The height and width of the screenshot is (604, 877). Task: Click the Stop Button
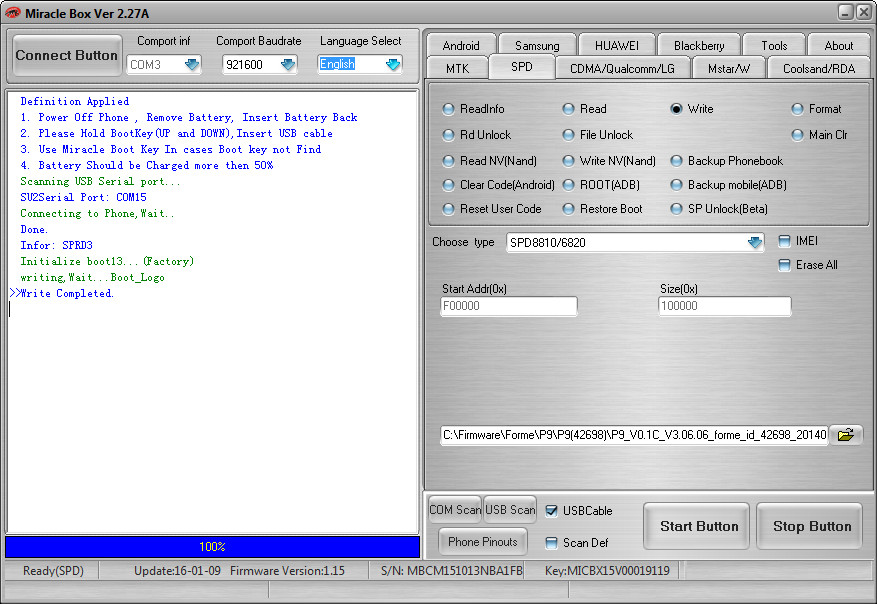click(x=810, y=526)
